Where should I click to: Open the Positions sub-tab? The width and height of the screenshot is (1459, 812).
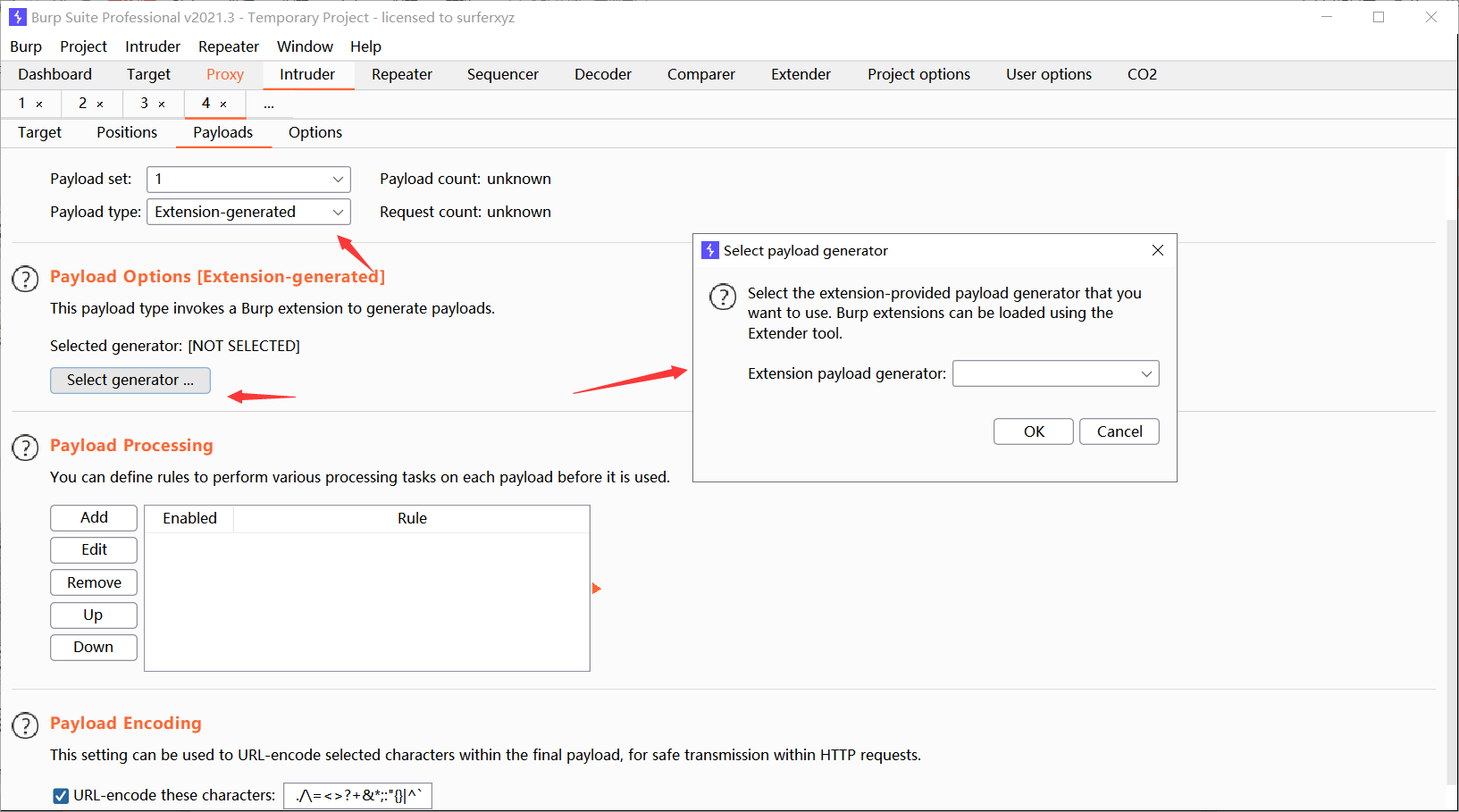click(127, 132)
